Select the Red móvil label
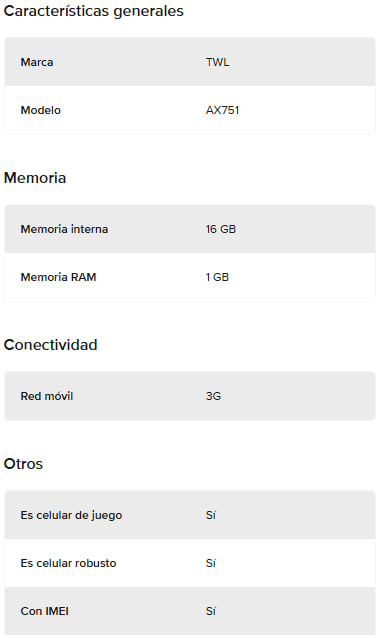 point(47,396)
